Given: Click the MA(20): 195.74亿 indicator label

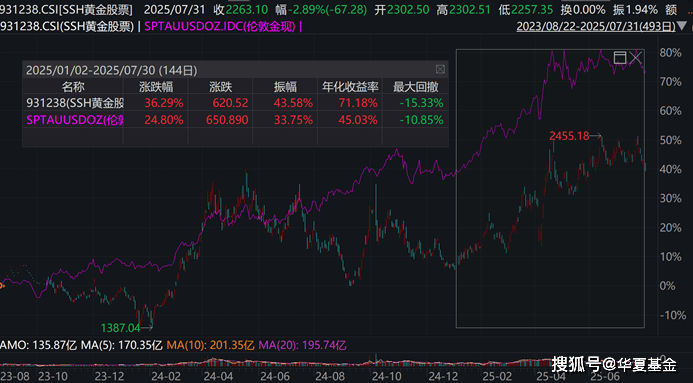Looking at the screenshot, I should 302,345.
